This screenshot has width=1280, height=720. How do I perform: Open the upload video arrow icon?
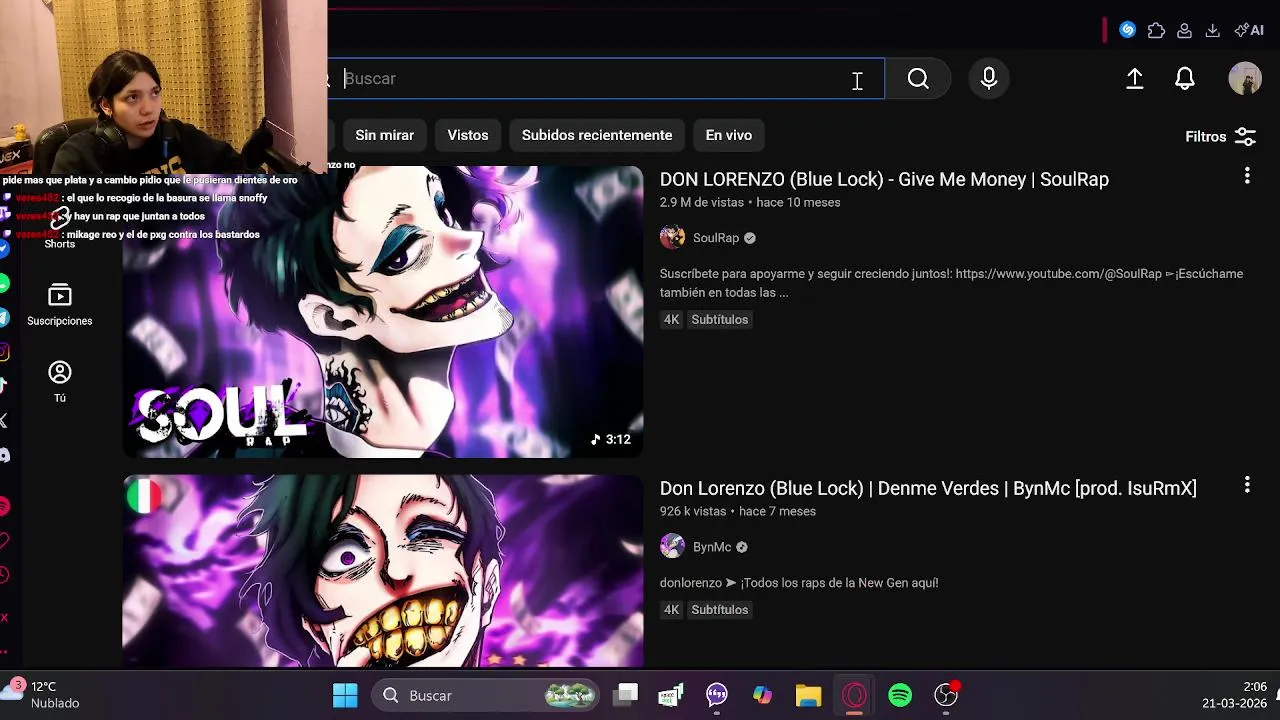(x=1135, y=79)
